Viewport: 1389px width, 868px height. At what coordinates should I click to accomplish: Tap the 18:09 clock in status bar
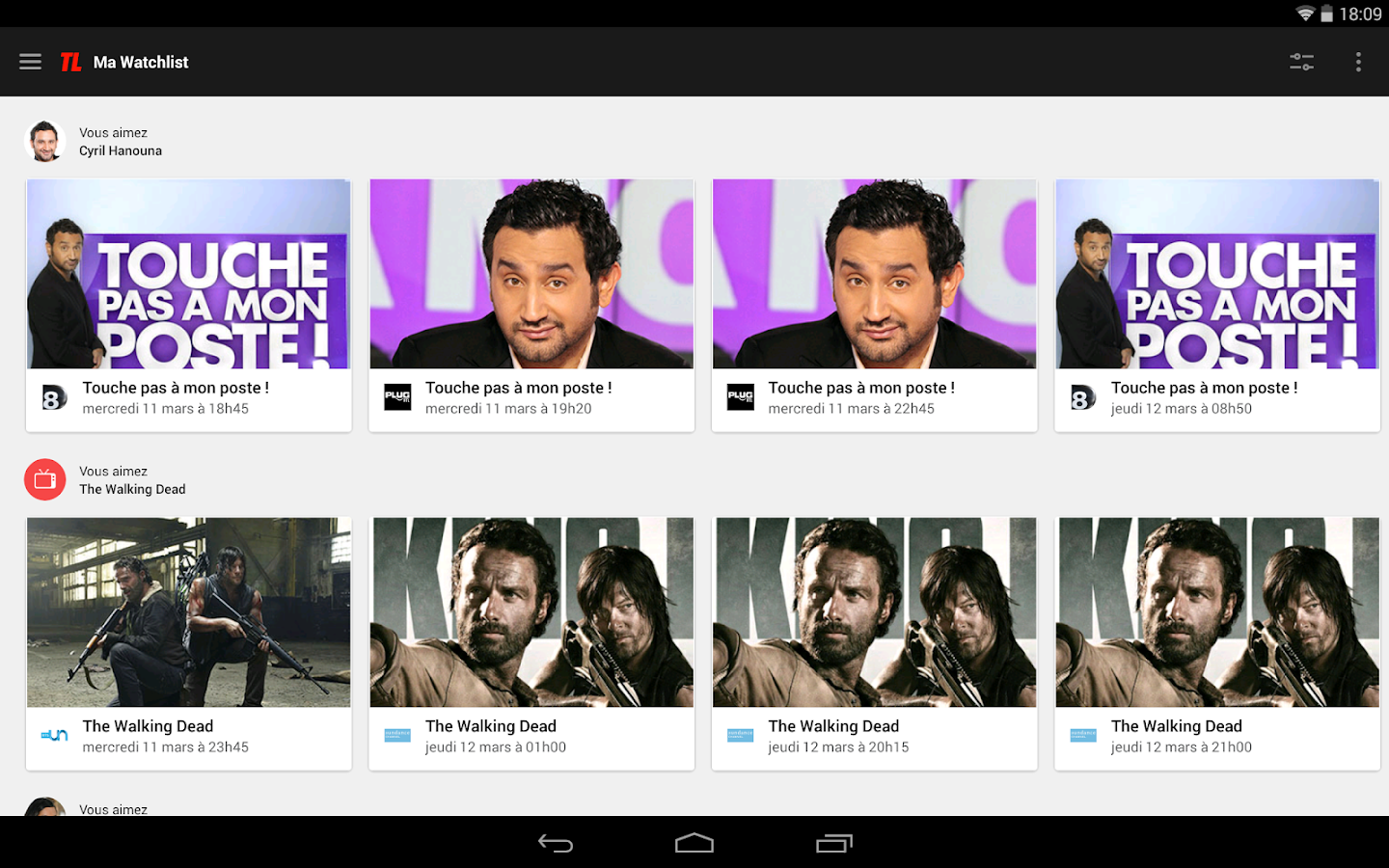point(1360,14)
